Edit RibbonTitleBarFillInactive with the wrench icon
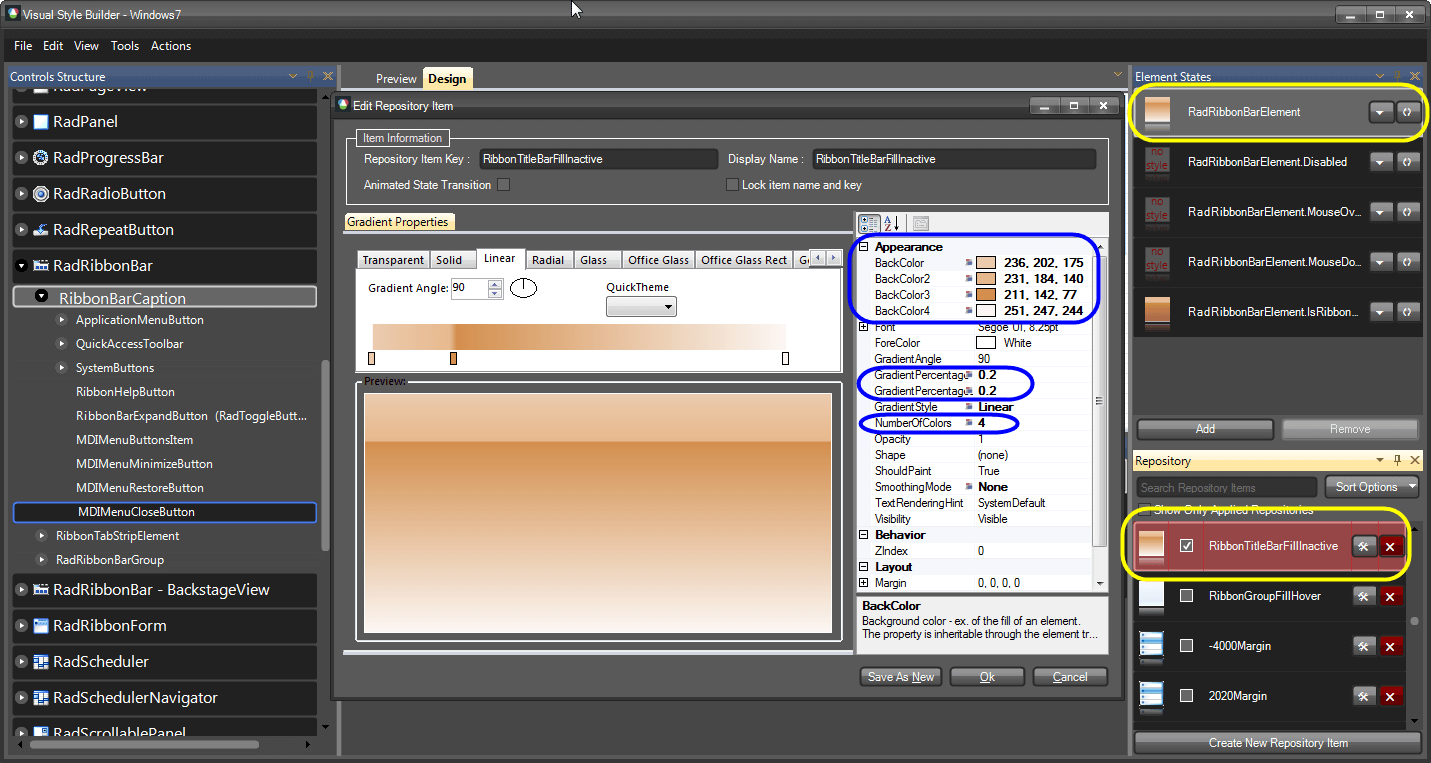This screenshot has height=763, width=1431. tap(1364, 546)
